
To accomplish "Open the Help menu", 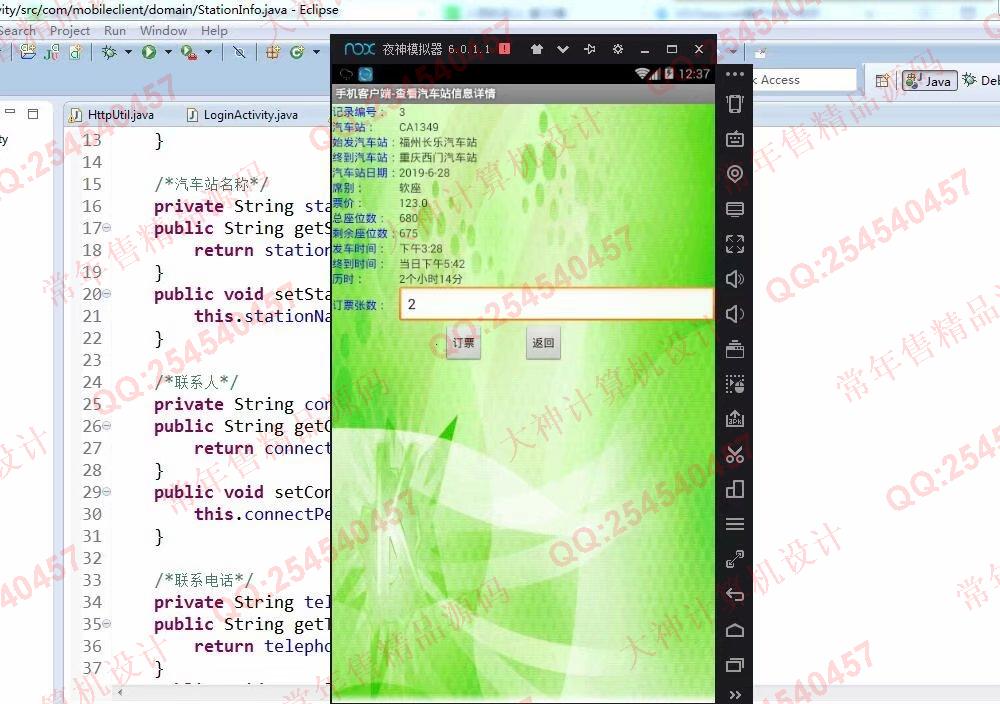I will [214, 31].
